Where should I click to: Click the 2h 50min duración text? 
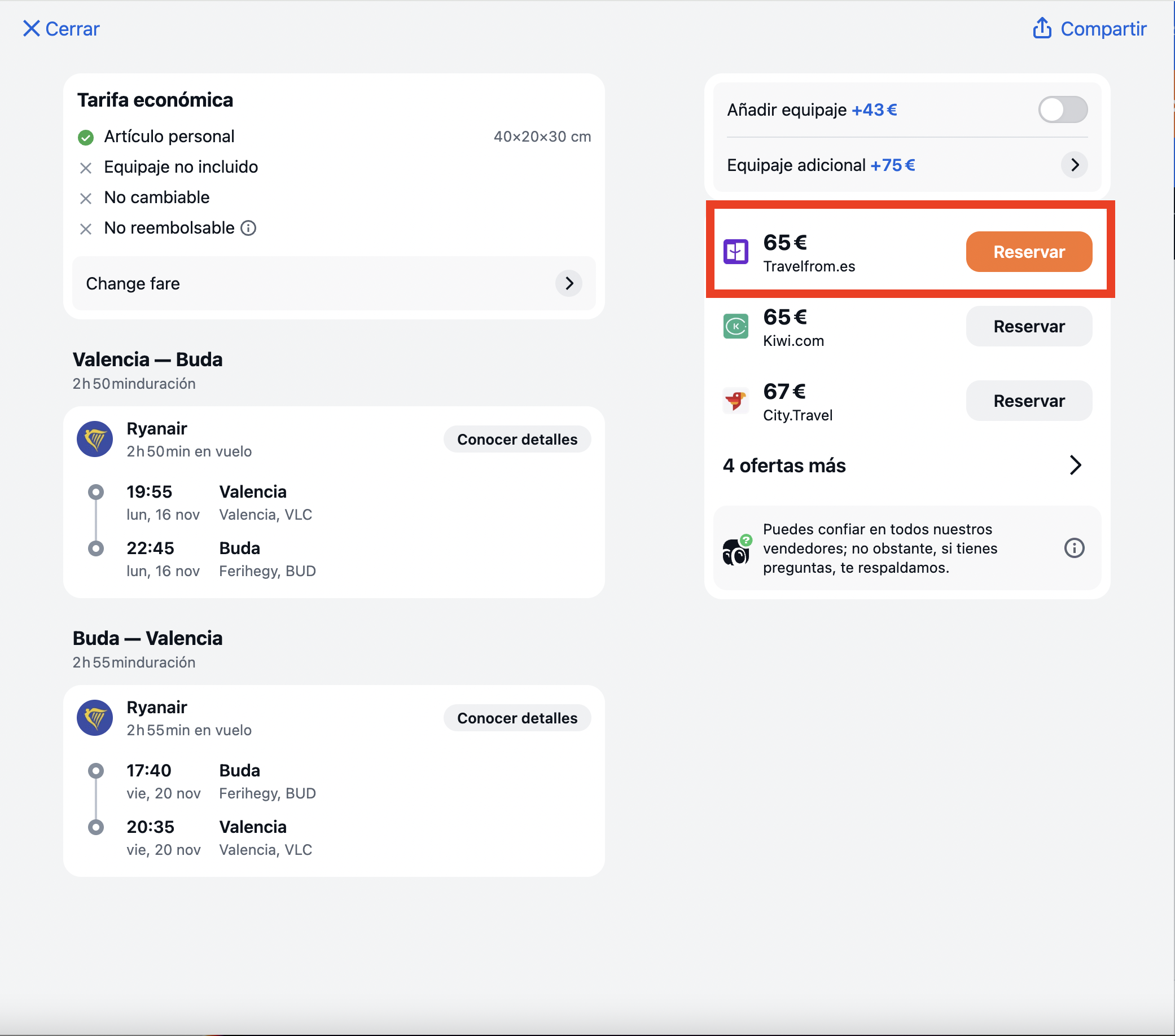point(134,384)
